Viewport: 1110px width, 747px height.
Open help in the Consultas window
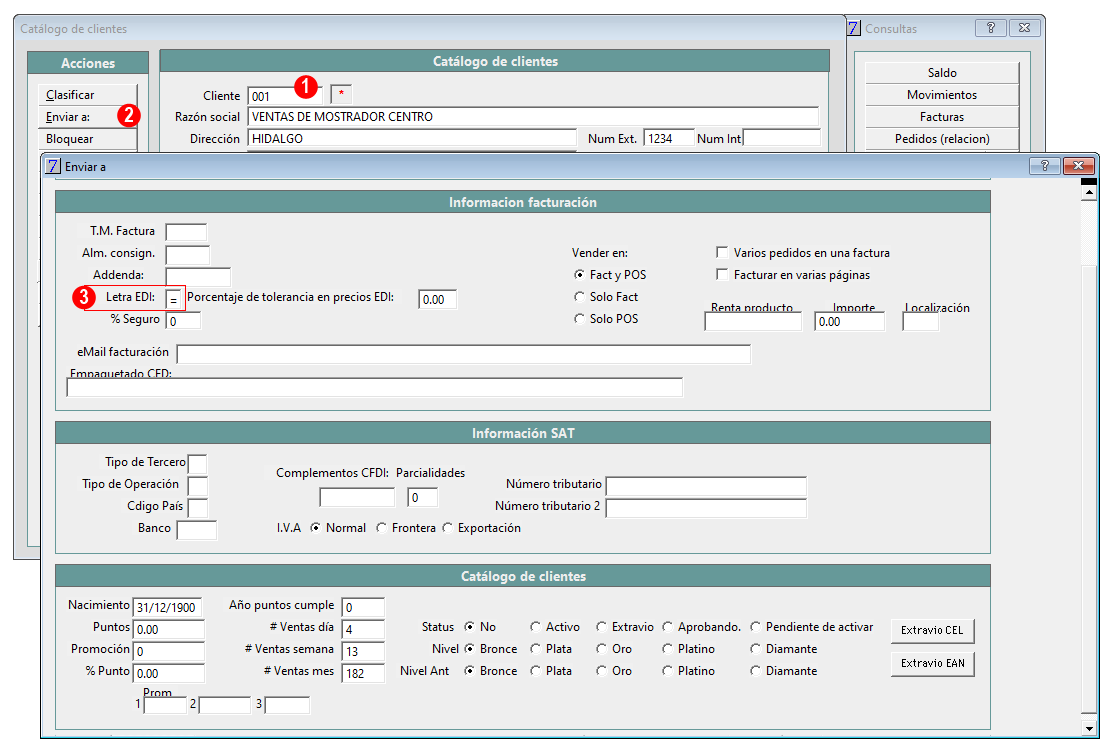[990, 28]
